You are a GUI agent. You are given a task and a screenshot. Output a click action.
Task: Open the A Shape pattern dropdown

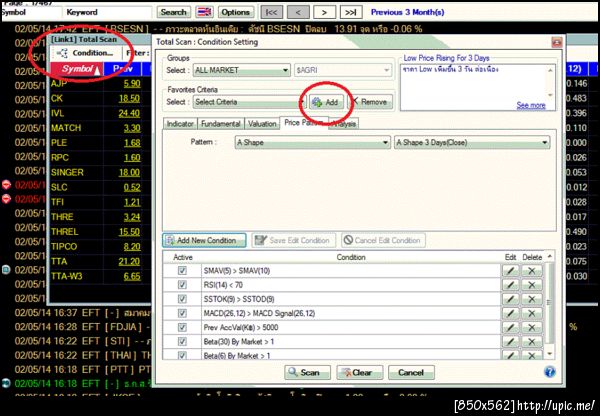[312, 142]
